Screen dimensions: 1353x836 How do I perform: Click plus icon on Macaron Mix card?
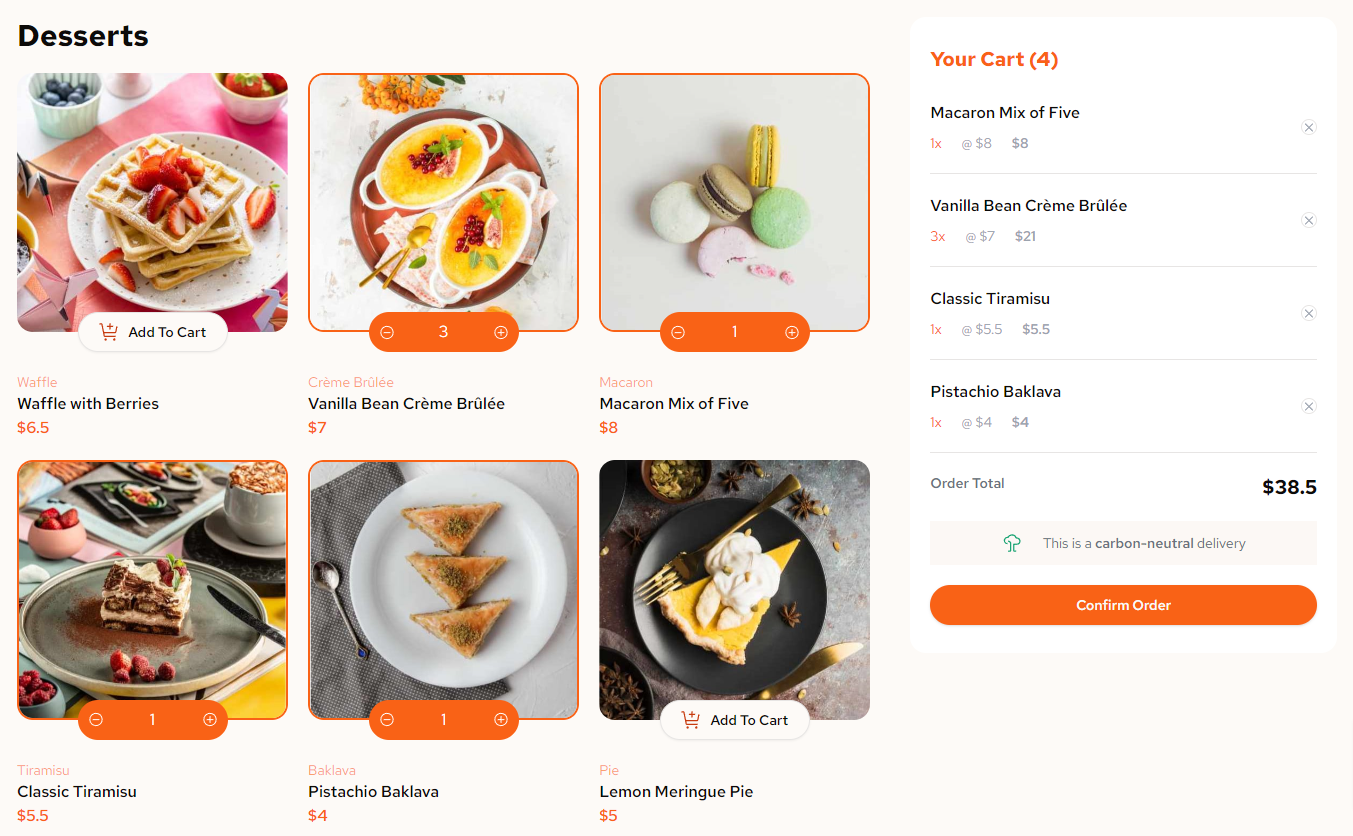792,333
